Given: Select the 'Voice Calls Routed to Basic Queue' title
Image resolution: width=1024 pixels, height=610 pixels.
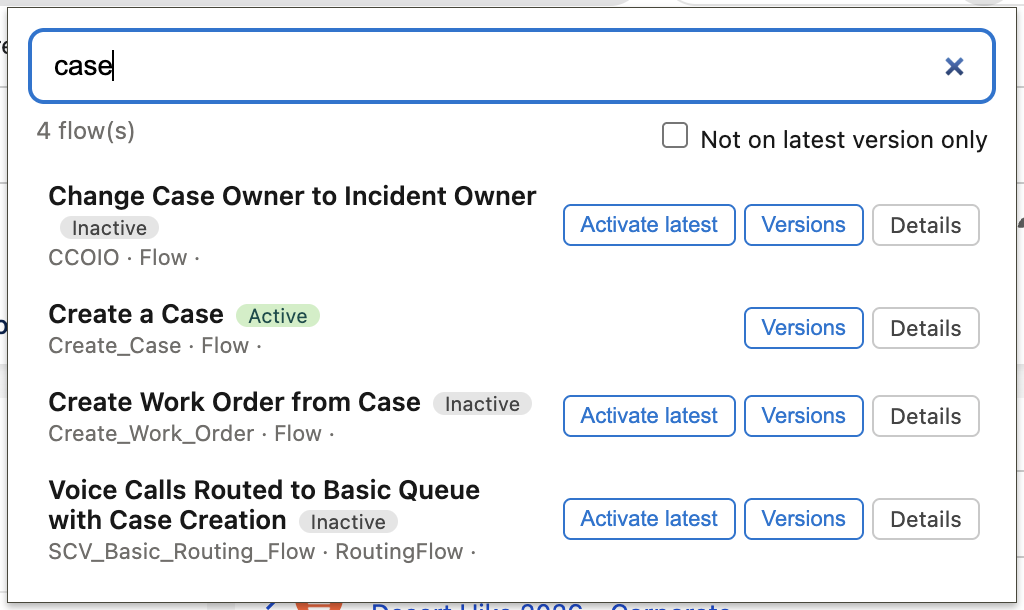Looking at the screenshot, I should point(264,505).
